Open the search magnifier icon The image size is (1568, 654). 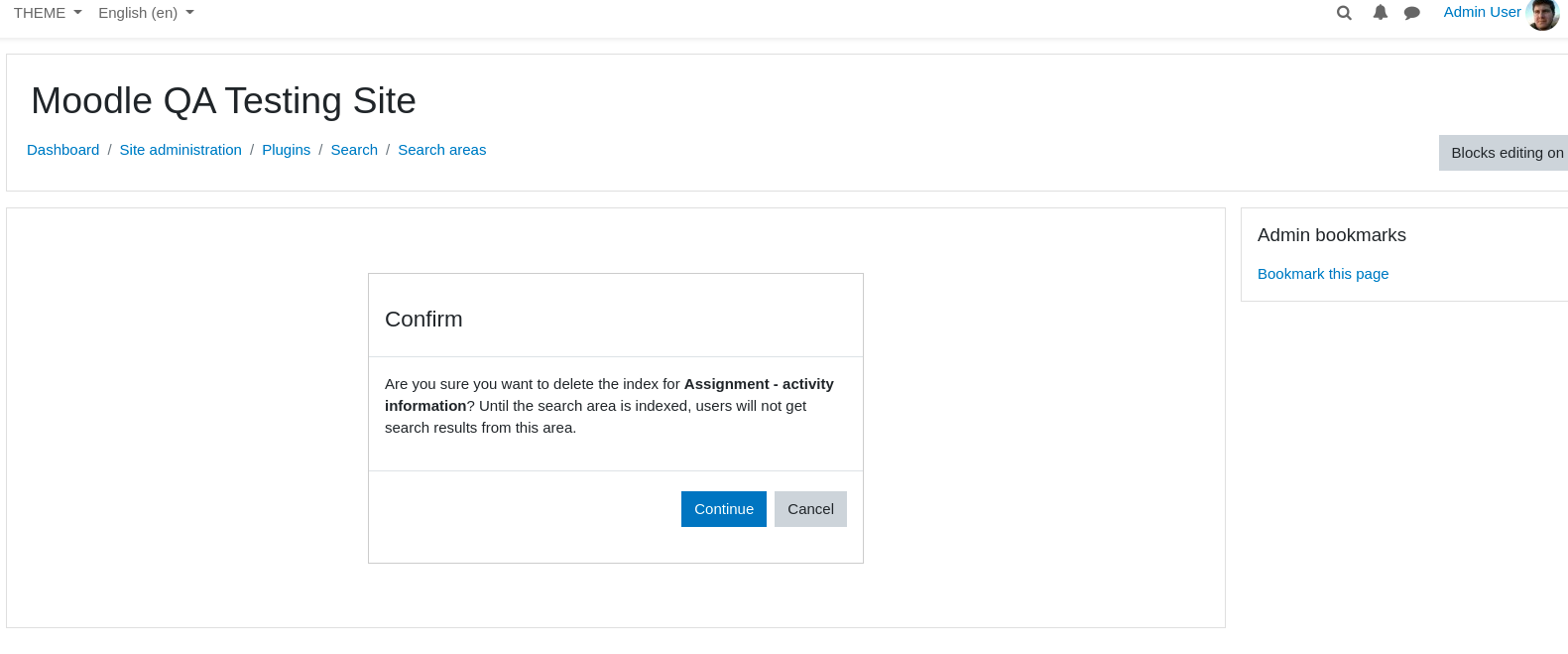pyautogui.click(x=1344, y=13)
